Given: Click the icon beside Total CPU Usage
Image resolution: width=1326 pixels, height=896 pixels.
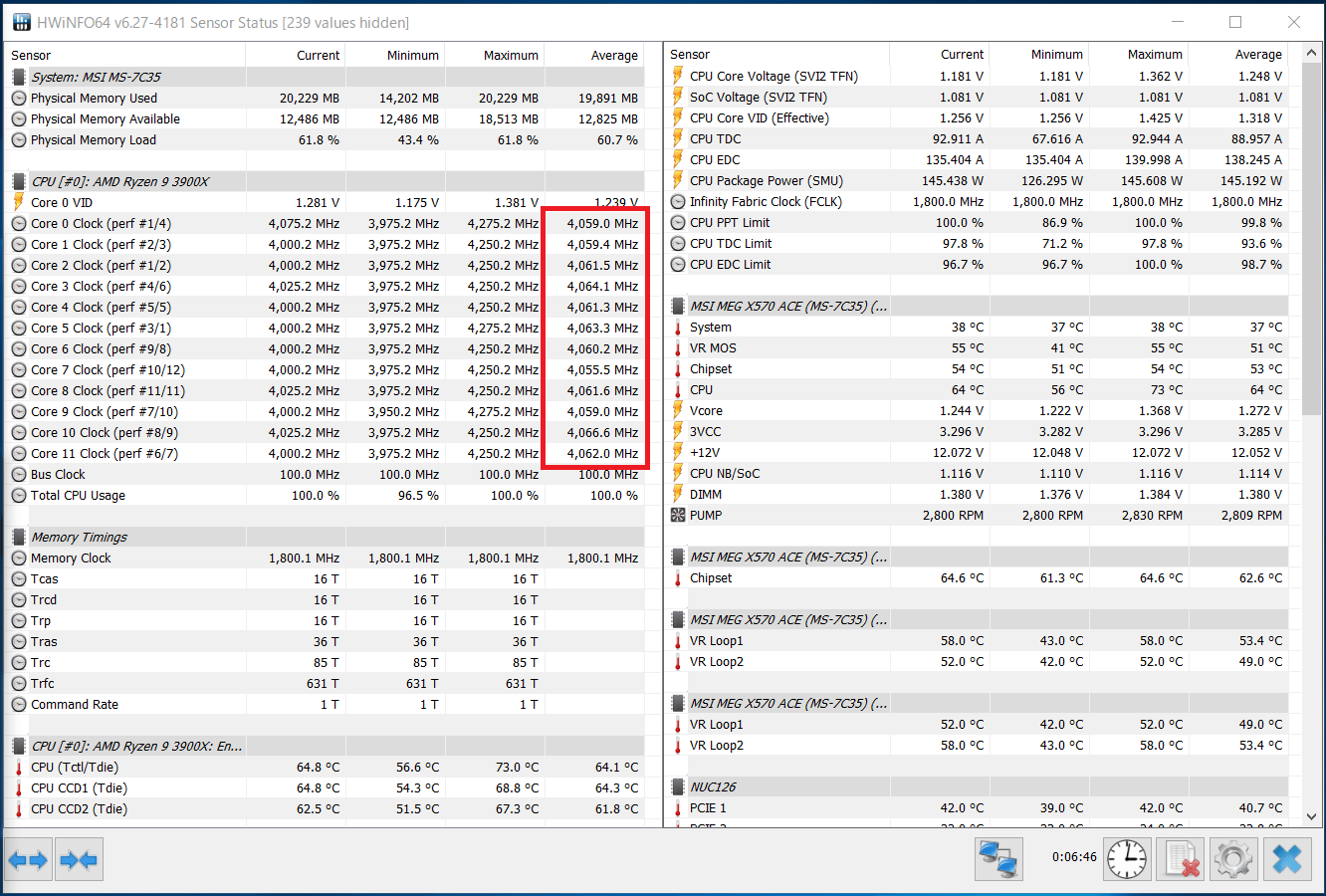Looking at the screenshot, I should click(19, 495).
